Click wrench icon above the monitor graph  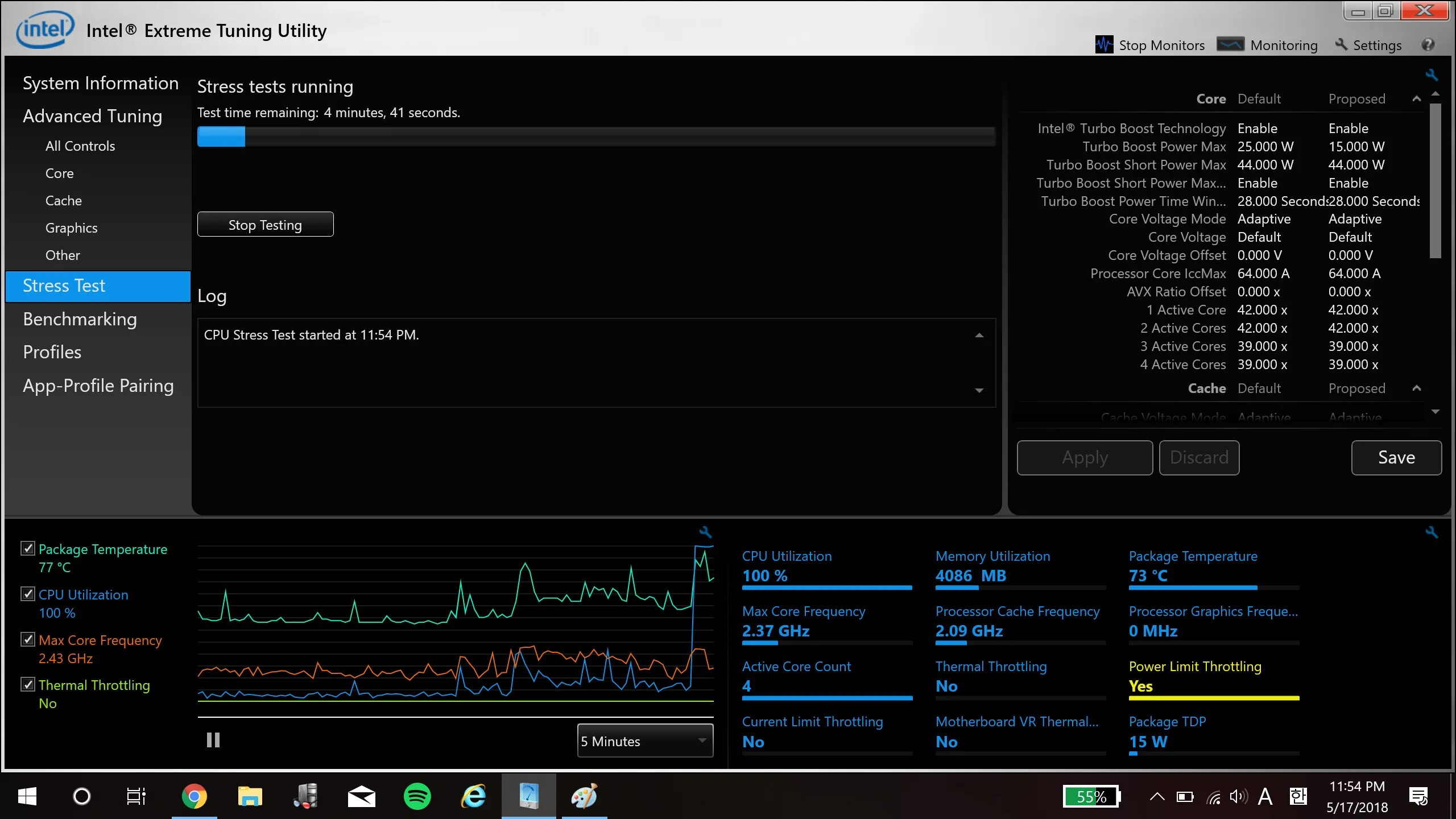(x=705, y=532)
